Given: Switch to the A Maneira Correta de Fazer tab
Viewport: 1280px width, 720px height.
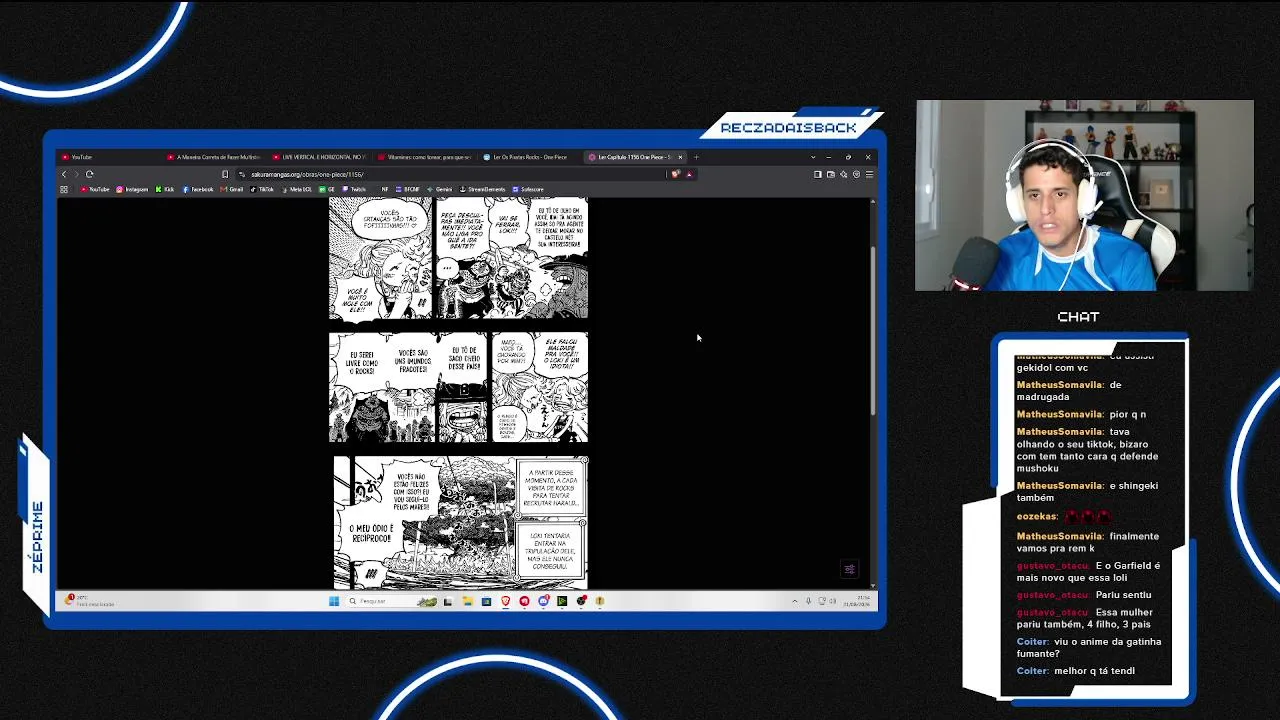Looking at the screenshot, I should point(214,157).
